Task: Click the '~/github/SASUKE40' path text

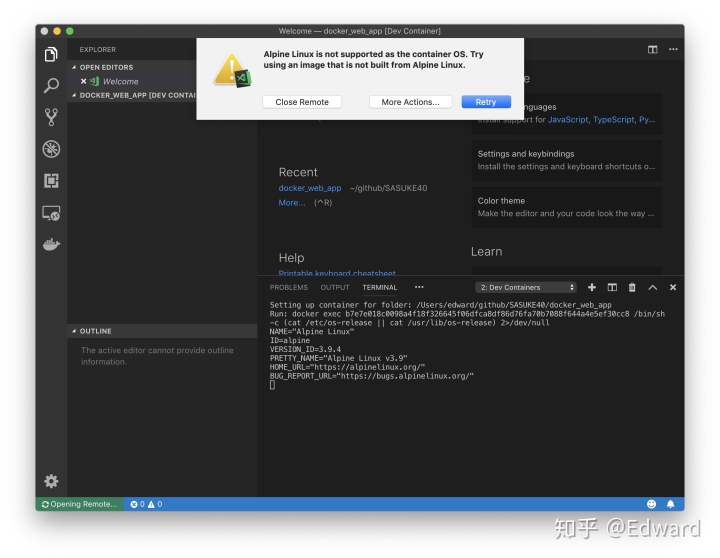Action: pos(388,188)
